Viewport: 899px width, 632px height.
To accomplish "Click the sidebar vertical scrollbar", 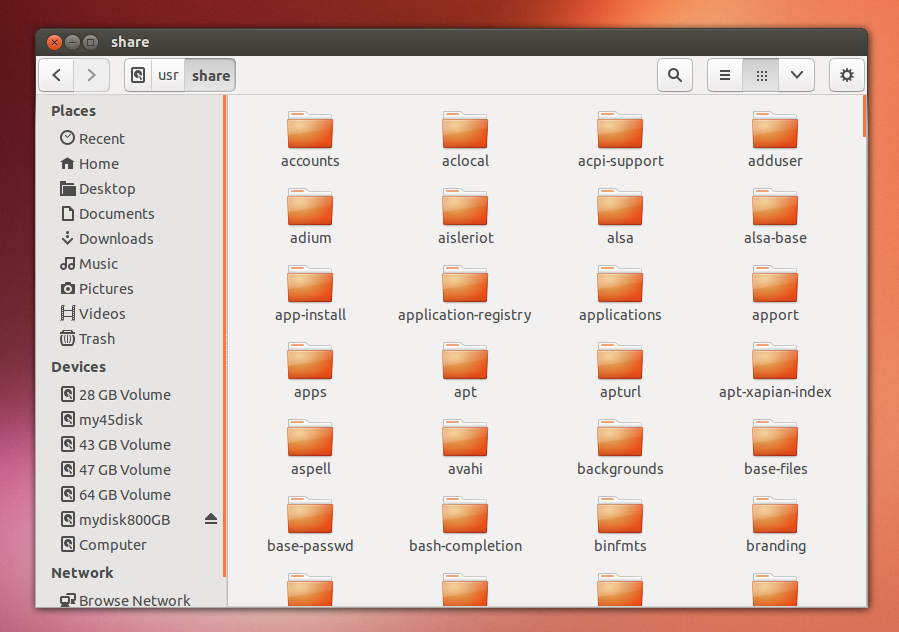I will pos(224,336).
